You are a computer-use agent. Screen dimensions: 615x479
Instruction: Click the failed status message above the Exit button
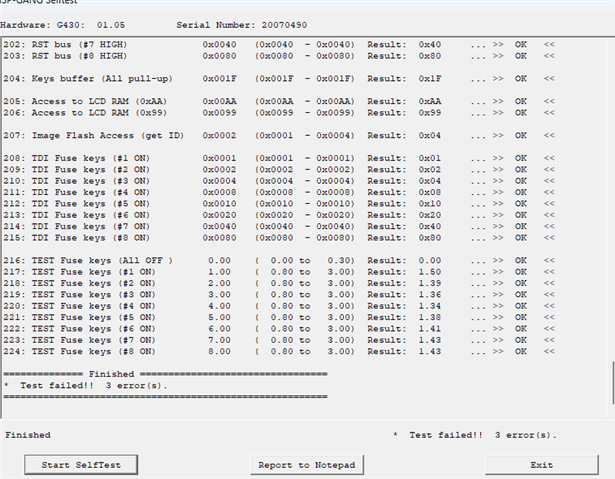475,435
